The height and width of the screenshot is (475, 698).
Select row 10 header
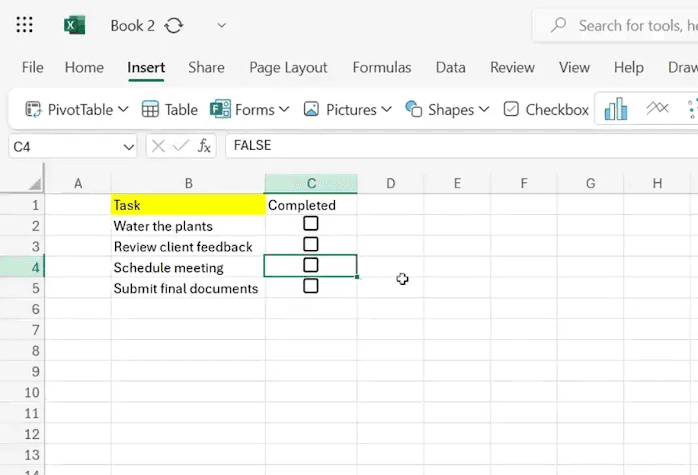22,393
